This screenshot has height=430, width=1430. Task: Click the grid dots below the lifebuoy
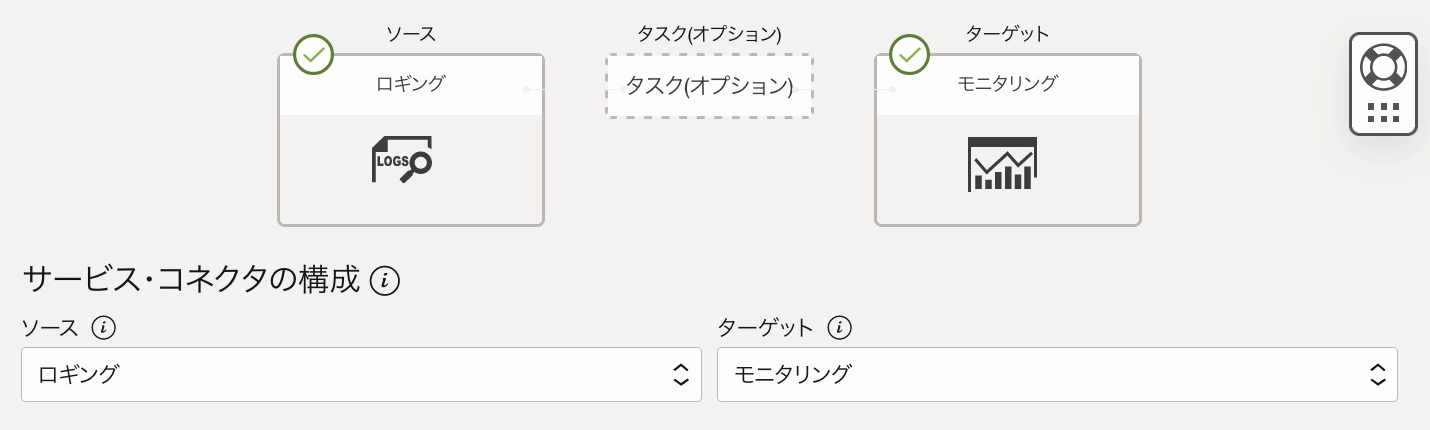click(1383, 112)
